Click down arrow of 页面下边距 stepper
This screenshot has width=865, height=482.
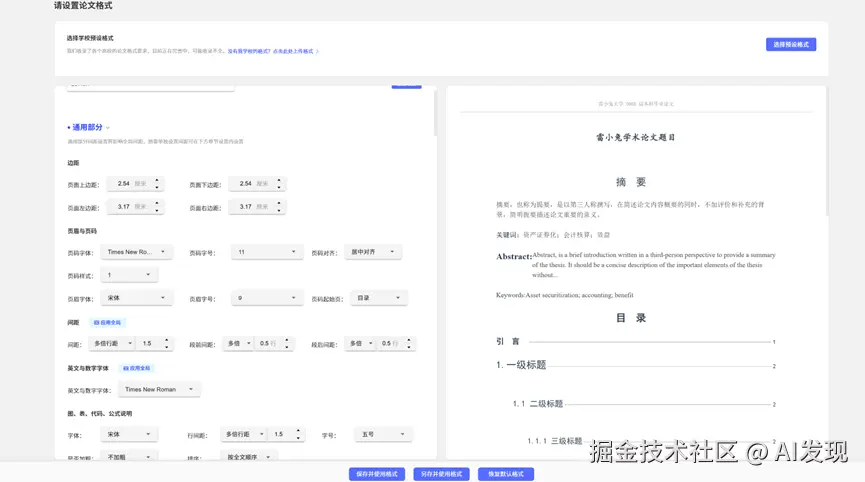[x=279, y=188]
